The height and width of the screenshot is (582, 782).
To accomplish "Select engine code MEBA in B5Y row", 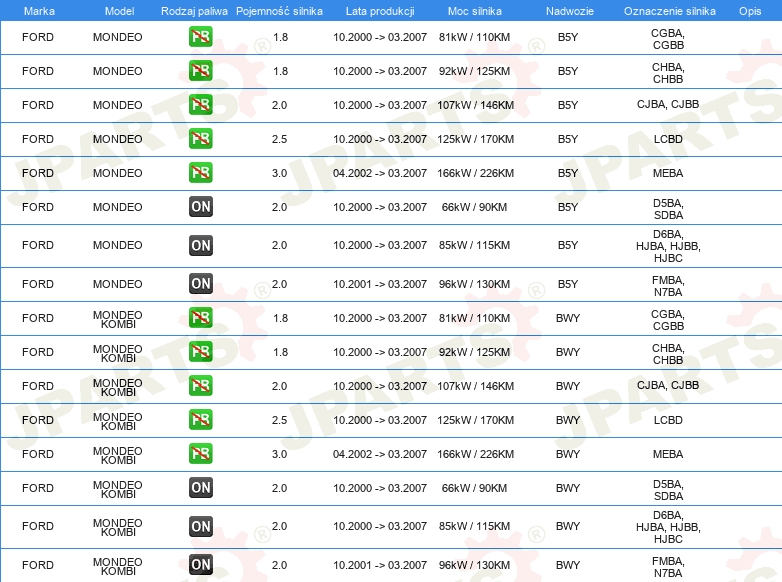I will 668,173.
